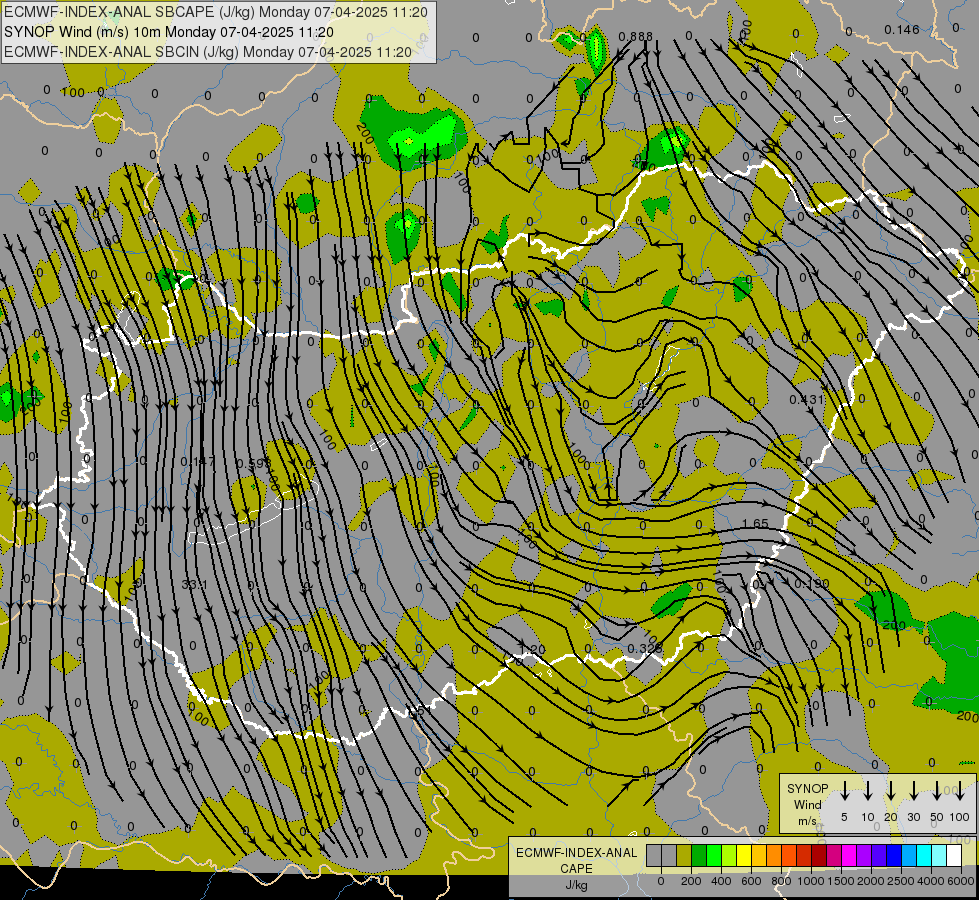Click the 20 m/s arrow in wind legend
The image size is (979, 900).
pyautogui.click(x=890, y=791)
